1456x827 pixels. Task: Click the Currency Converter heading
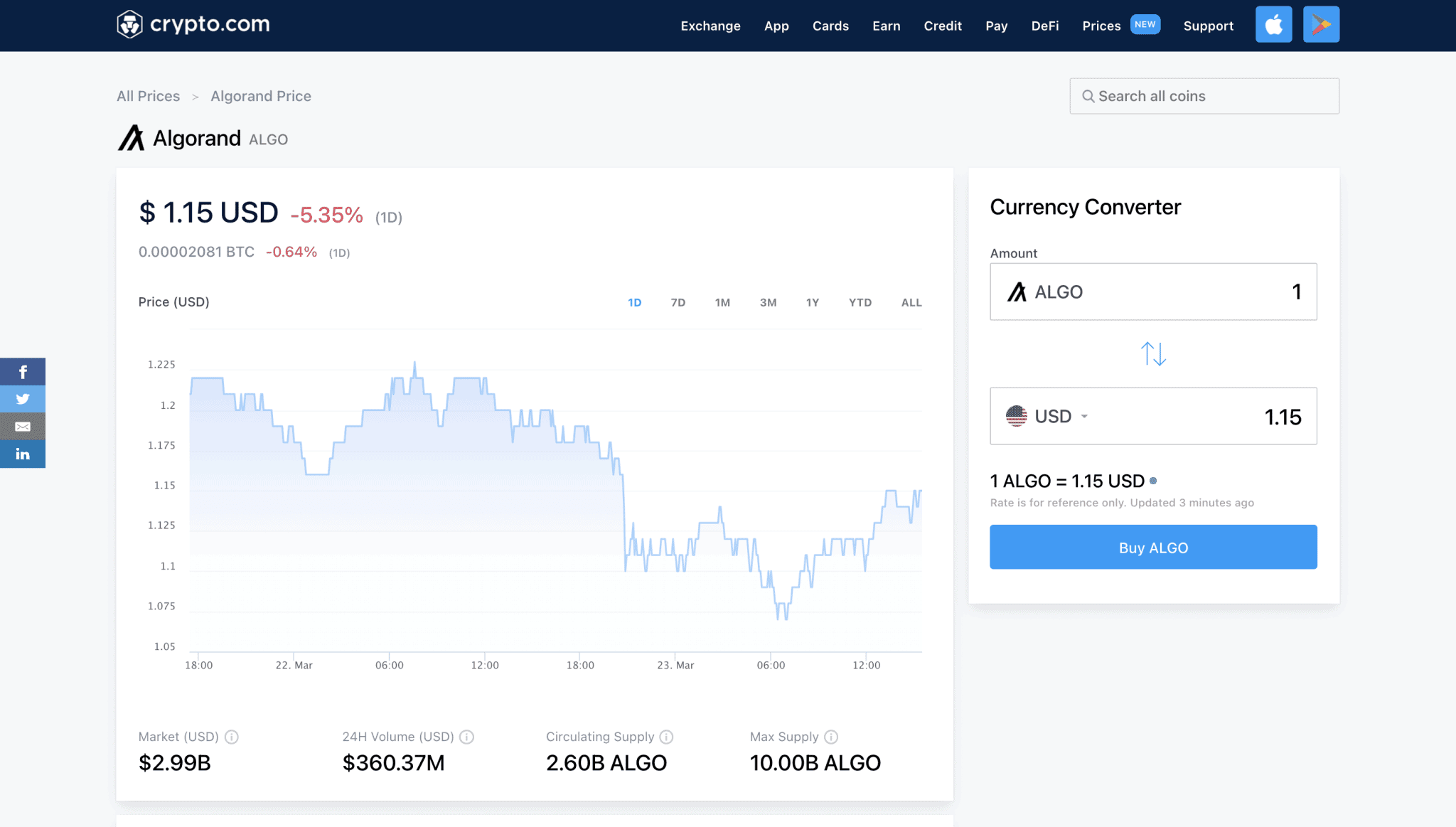point(1085,207)
